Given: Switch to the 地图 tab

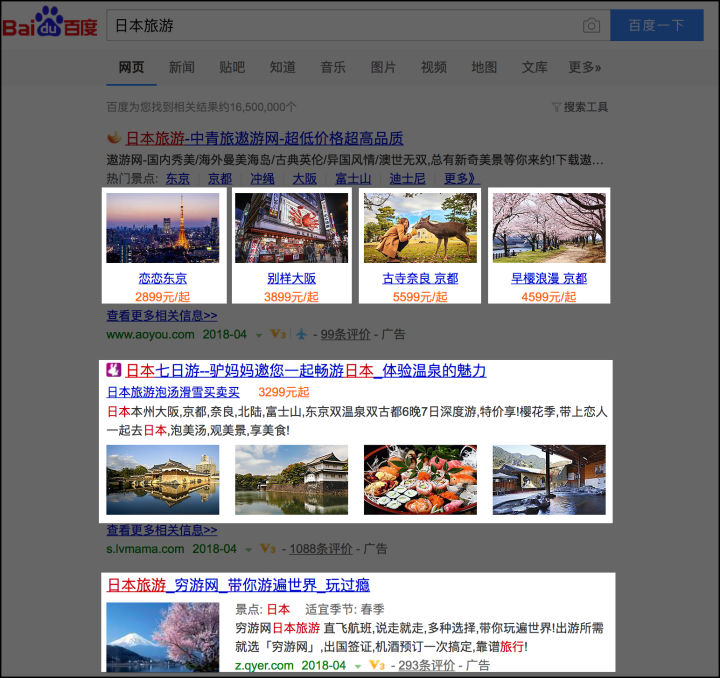Looking at the screenshot, I should [484, 67].
